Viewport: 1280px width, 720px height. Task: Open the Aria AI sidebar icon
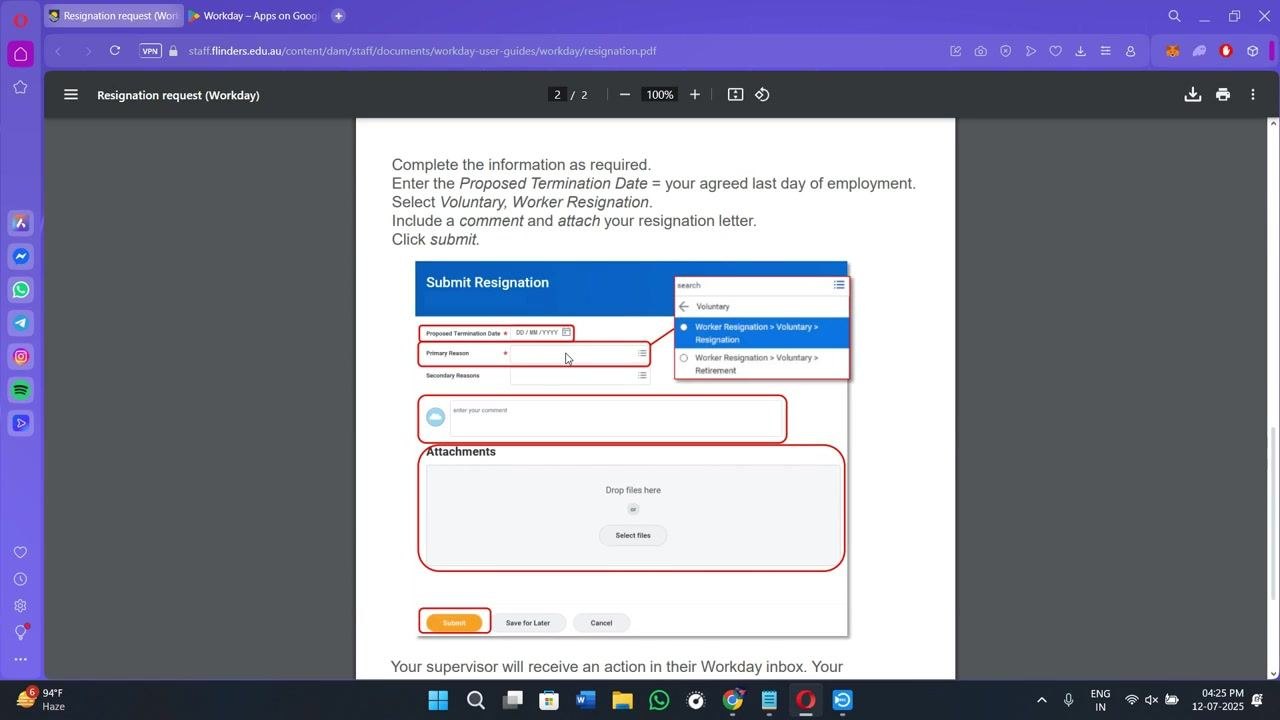20,223
